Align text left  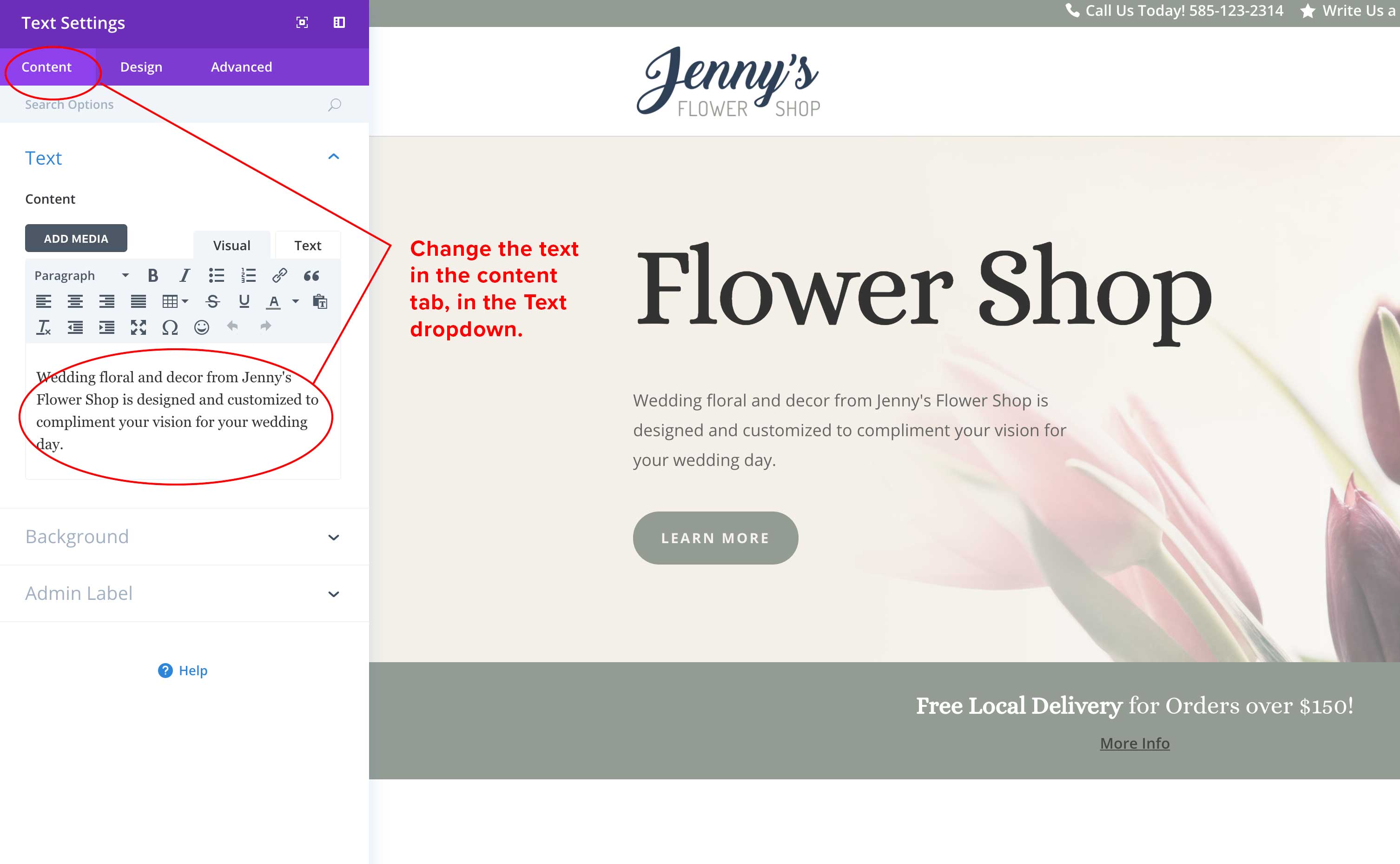[x=43, y=301]
